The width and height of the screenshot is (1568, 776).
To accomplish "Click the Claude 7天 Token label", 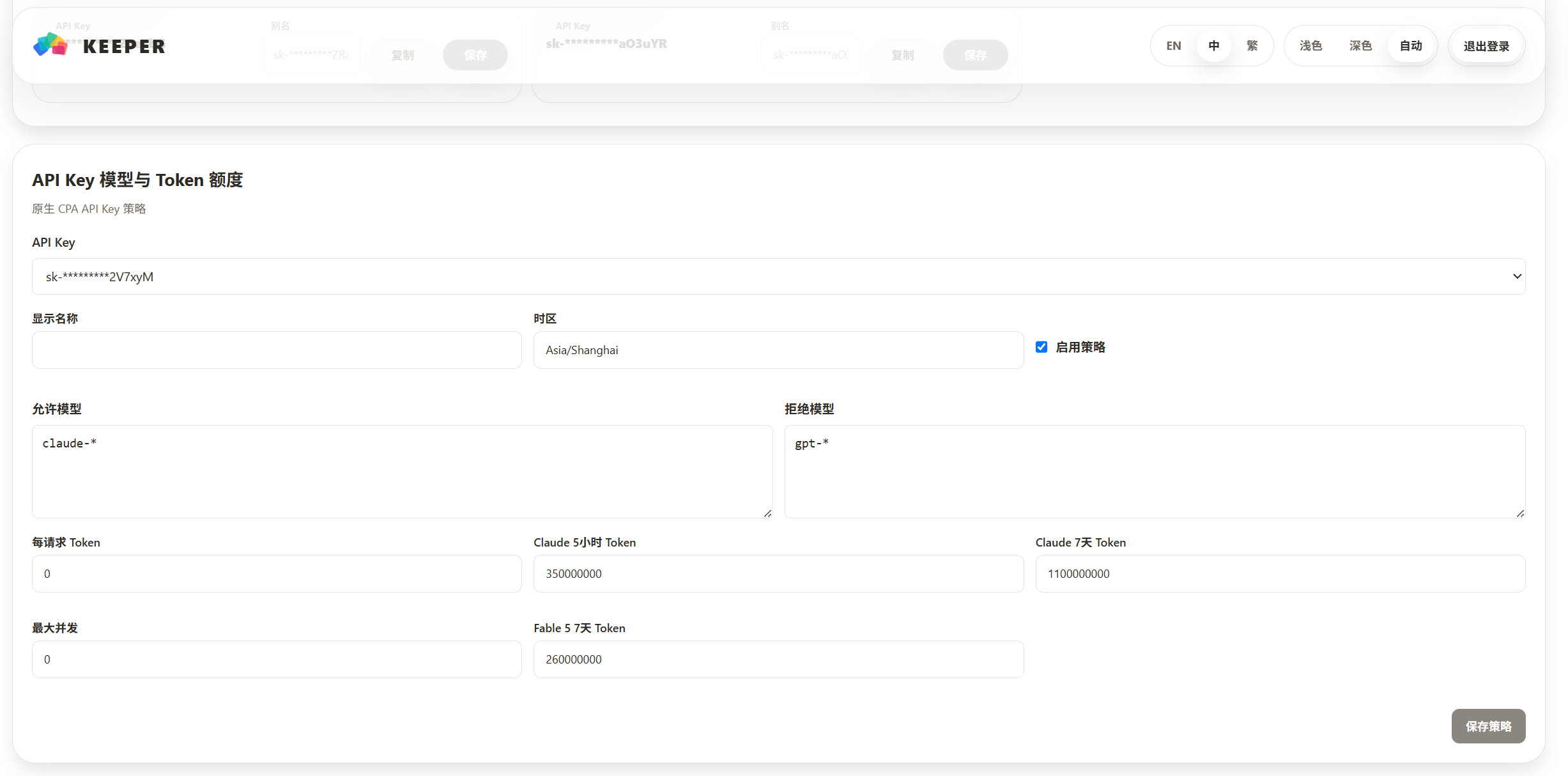I will 1080,543.
